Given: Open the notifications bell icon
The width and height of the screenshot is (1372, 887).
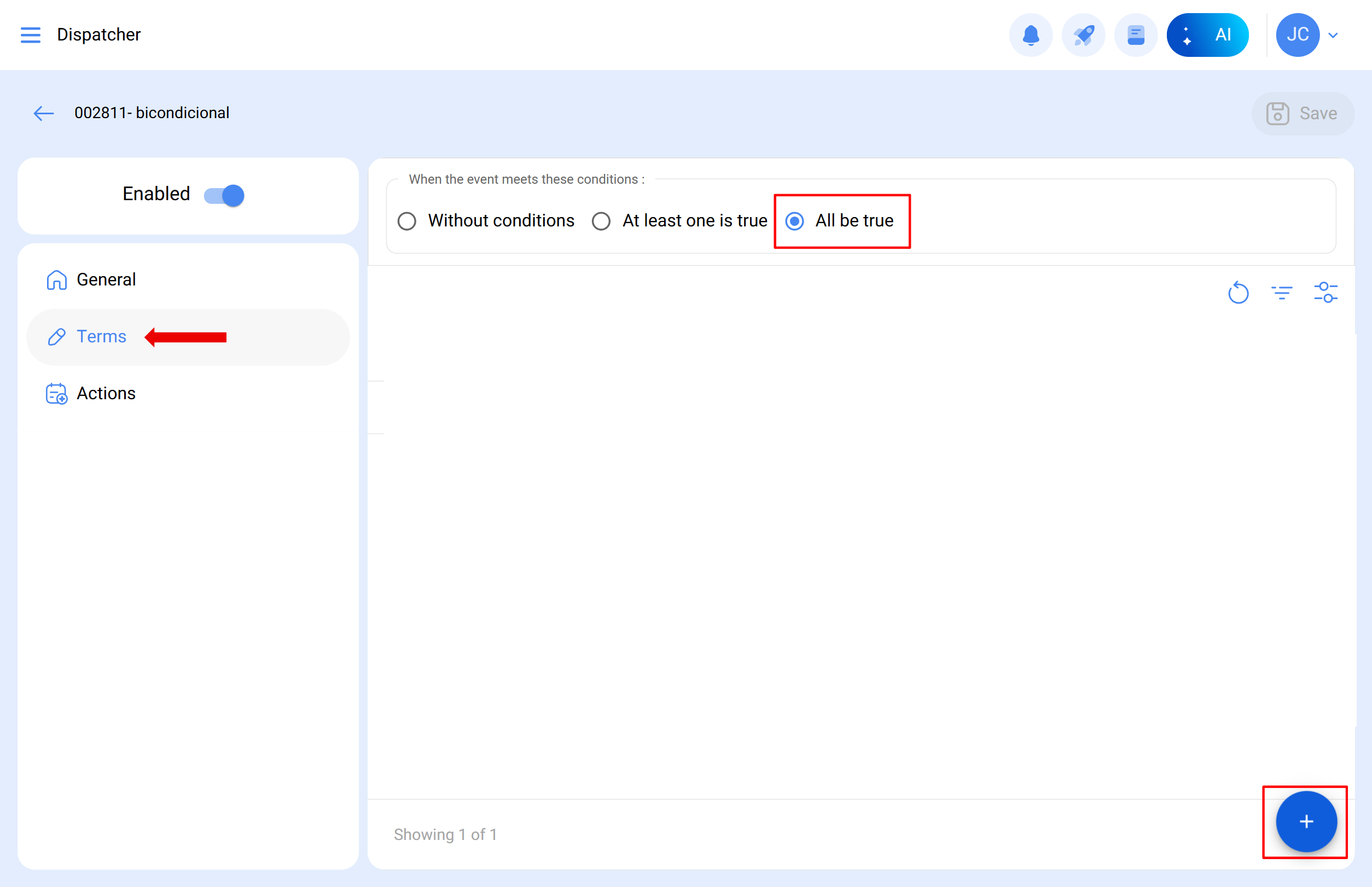Looking at the screenshot, I should [1031, 34].
